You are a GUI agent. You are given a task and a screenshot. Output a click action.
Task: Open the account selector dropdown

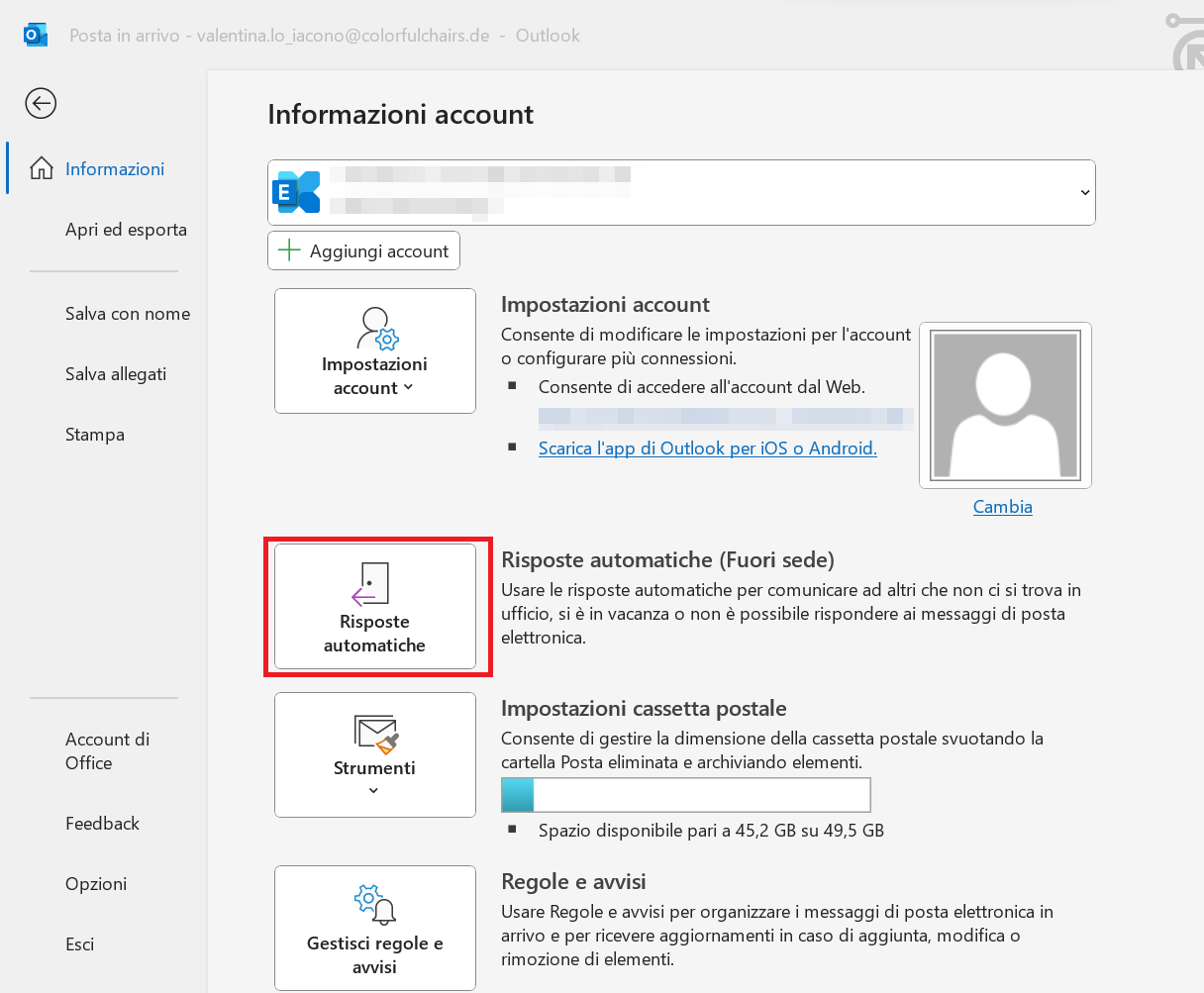tap(1085, 192)
